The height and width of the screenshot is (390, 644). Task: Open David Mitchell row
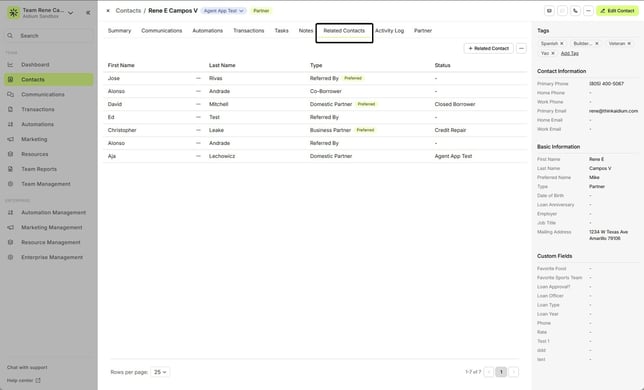coord(315,104)
